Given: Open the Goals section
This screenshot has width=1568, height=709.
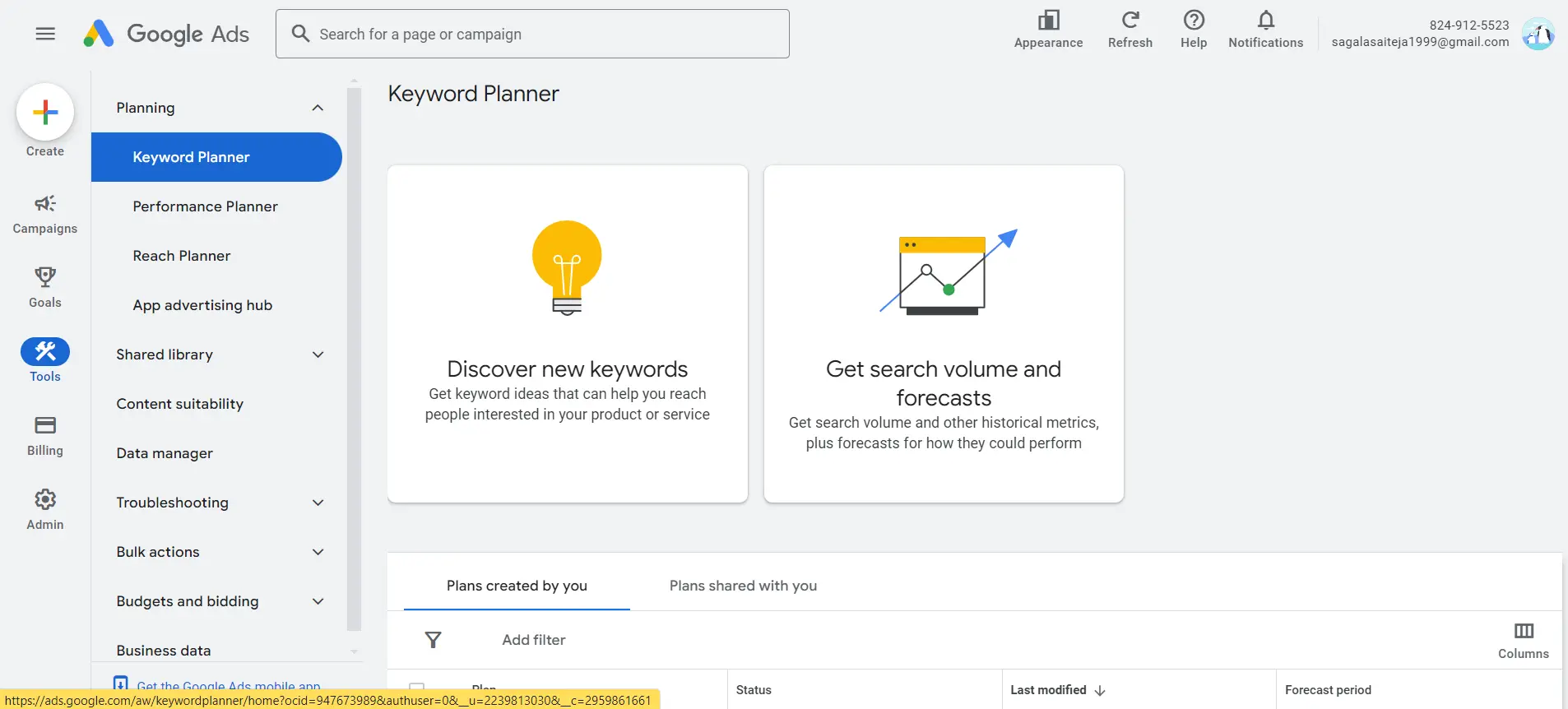Looking at the screenshot, I should (45, 288).
